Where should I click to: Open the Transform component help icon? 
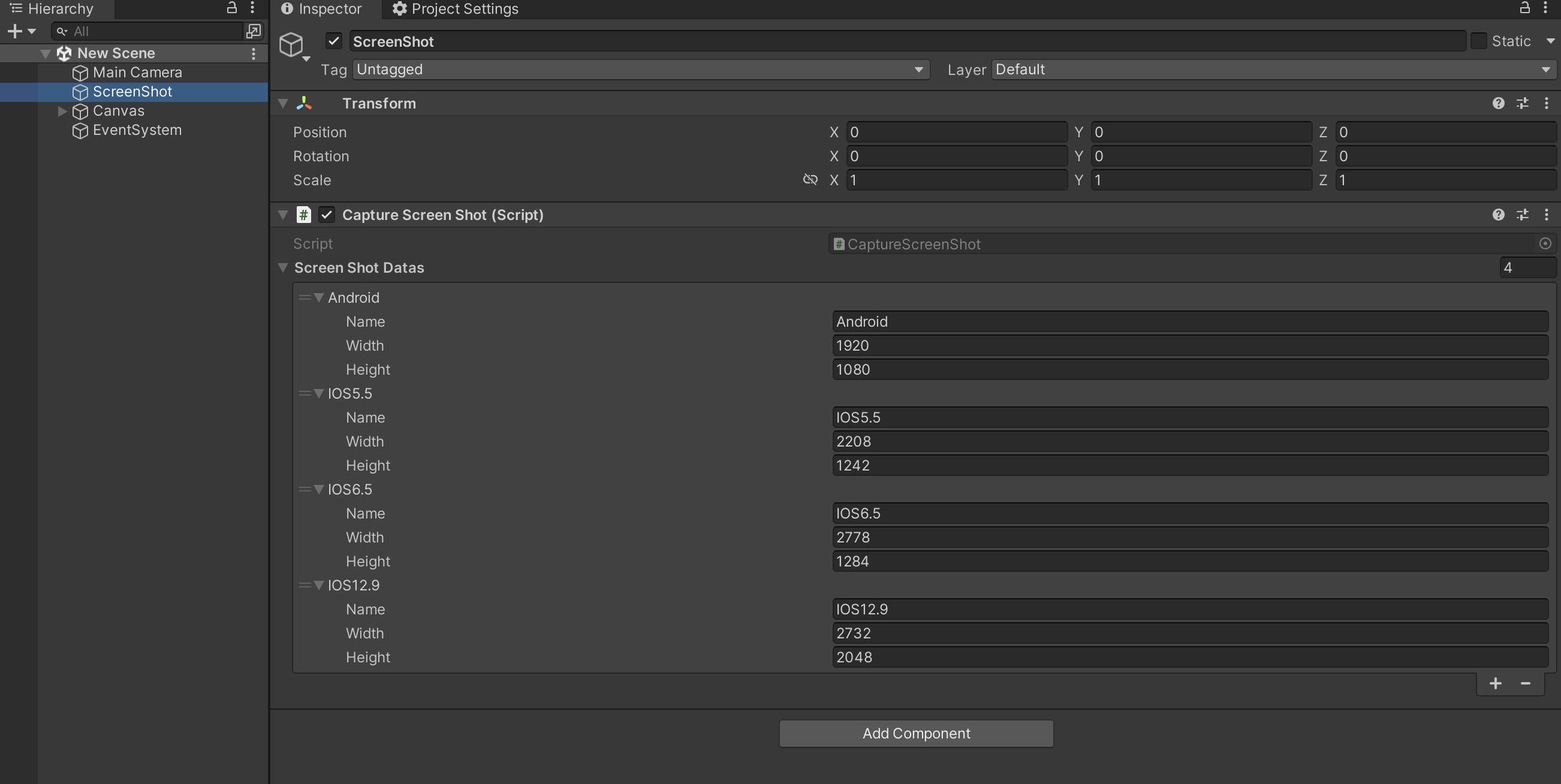[x=1498, y=103]
